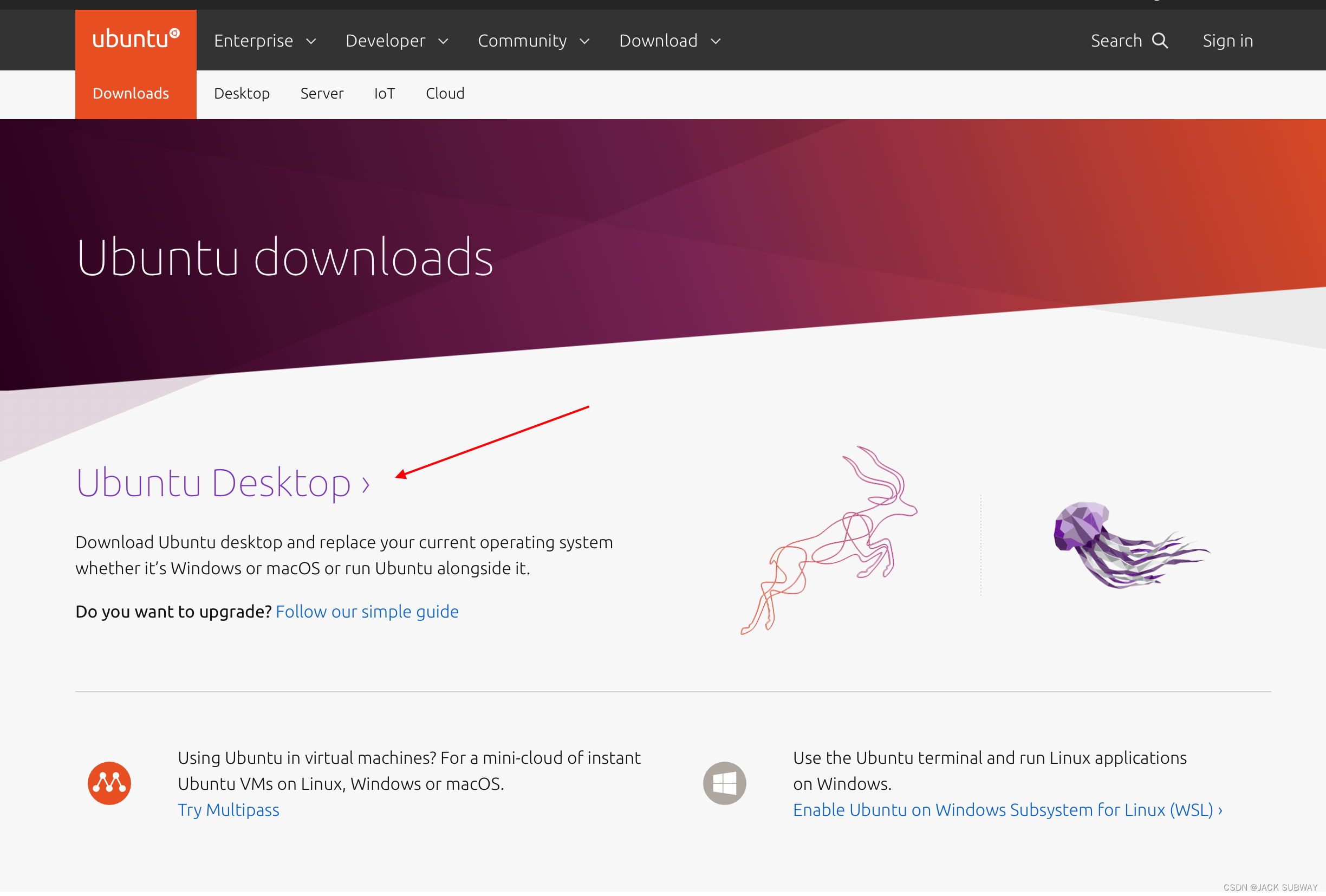The image size is (1326, 896).
Task: Follow our simple guide link
Action: coord(367,612)
